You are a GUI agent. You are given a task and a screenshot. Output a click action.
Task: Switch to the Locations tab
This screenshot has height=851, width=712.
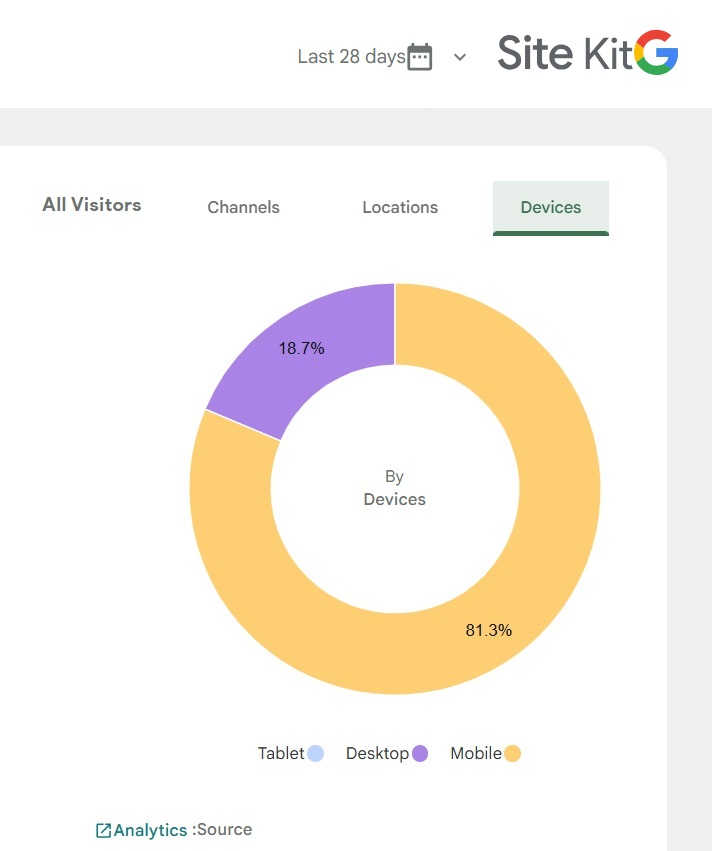point(400,207)
